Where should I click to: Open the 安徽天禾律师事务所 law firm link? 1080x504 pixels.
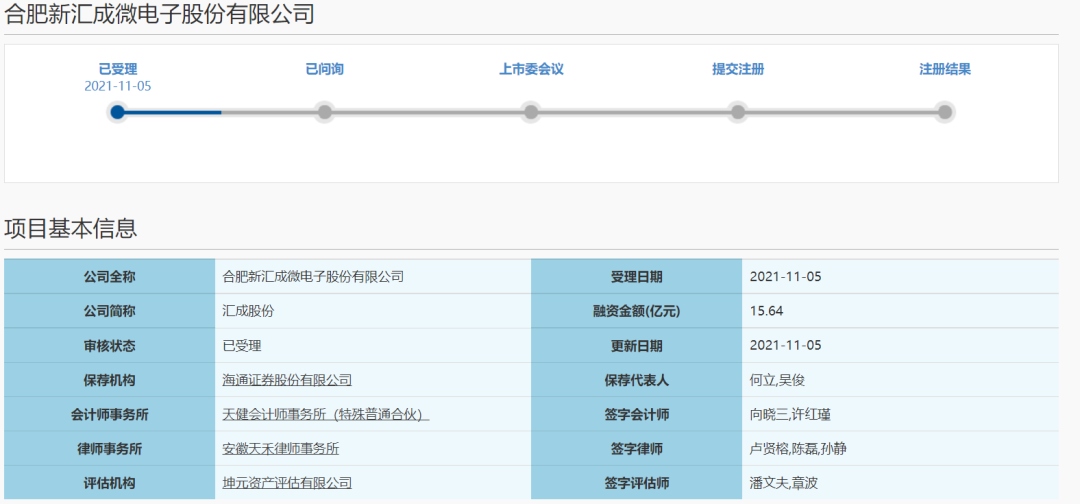(x=281, y=449)
